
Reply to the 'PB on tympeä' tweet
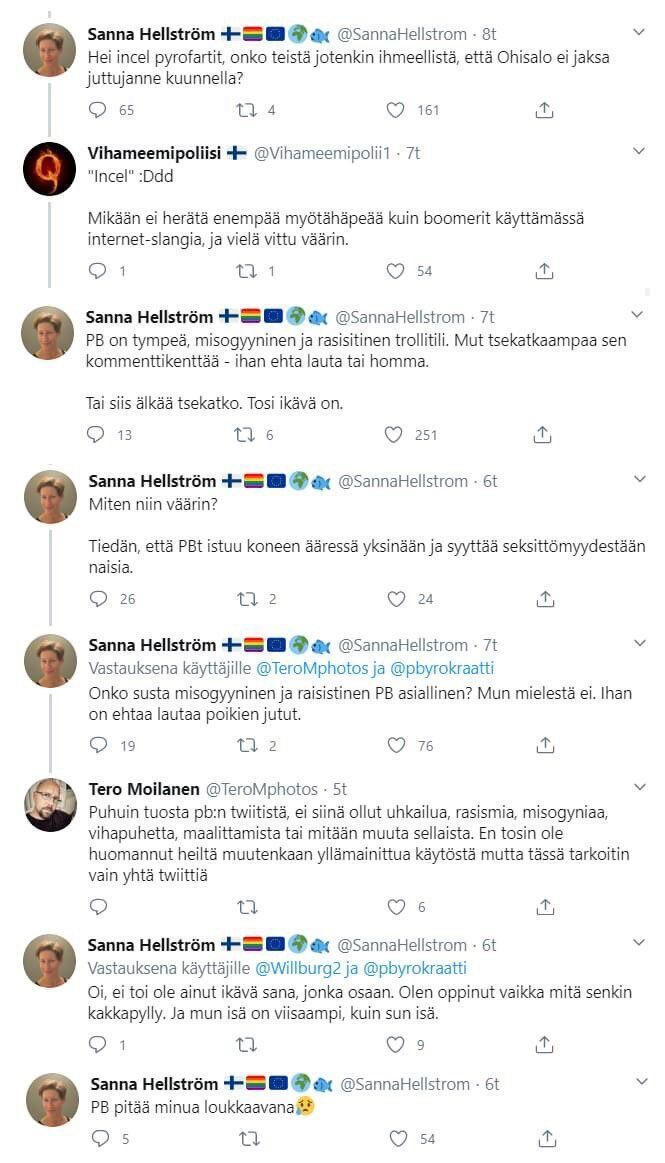[x=97, y=435]
